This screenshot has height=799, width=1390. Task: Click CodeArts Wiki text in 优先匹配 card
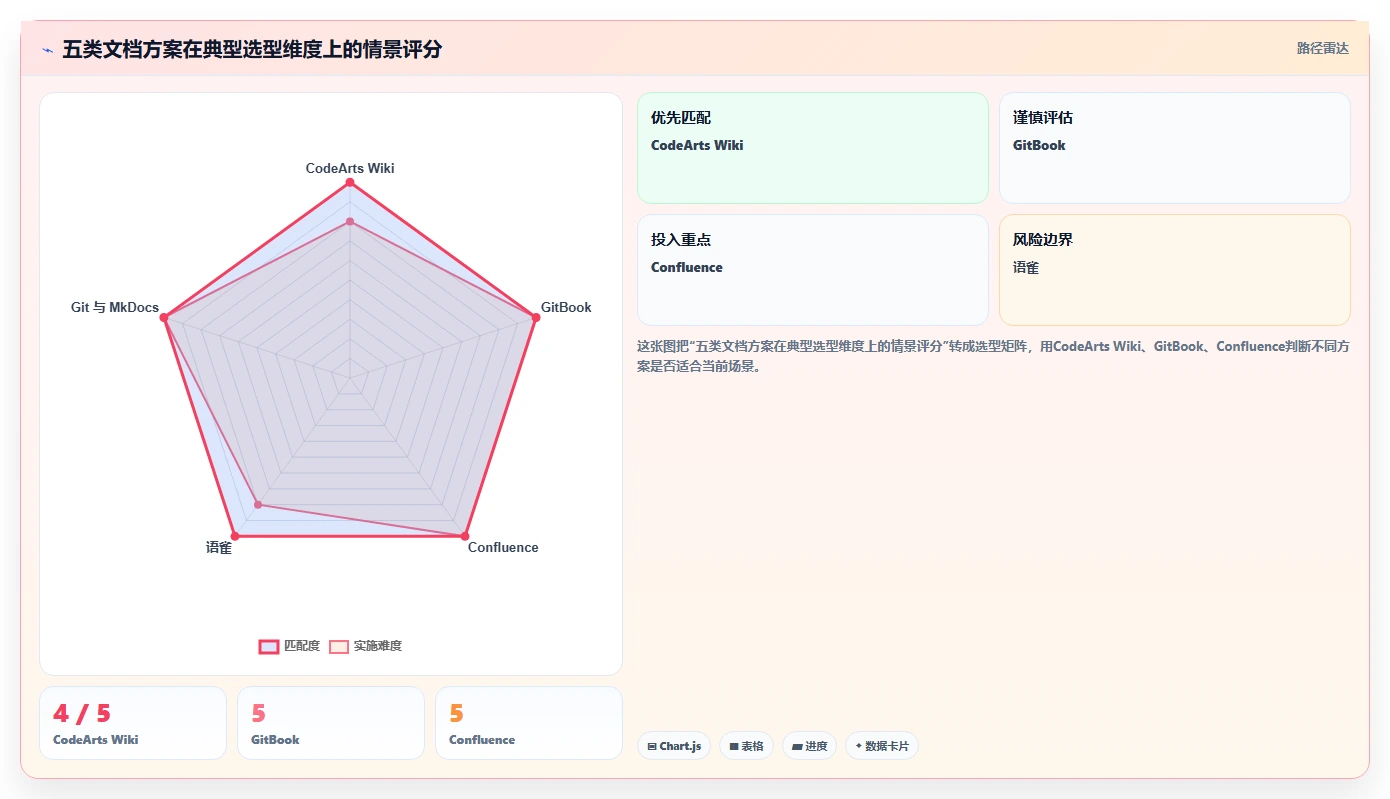[x=697, y=145]
